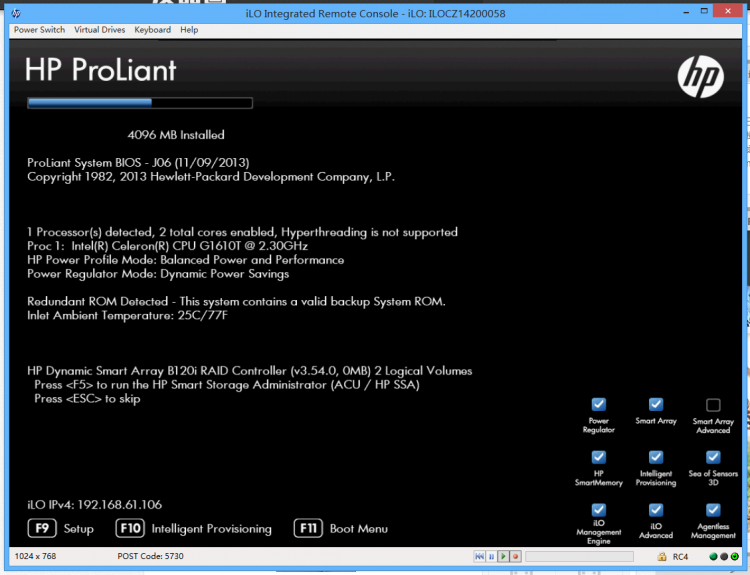Click the padlock encryption icon

tap(663, 556)
